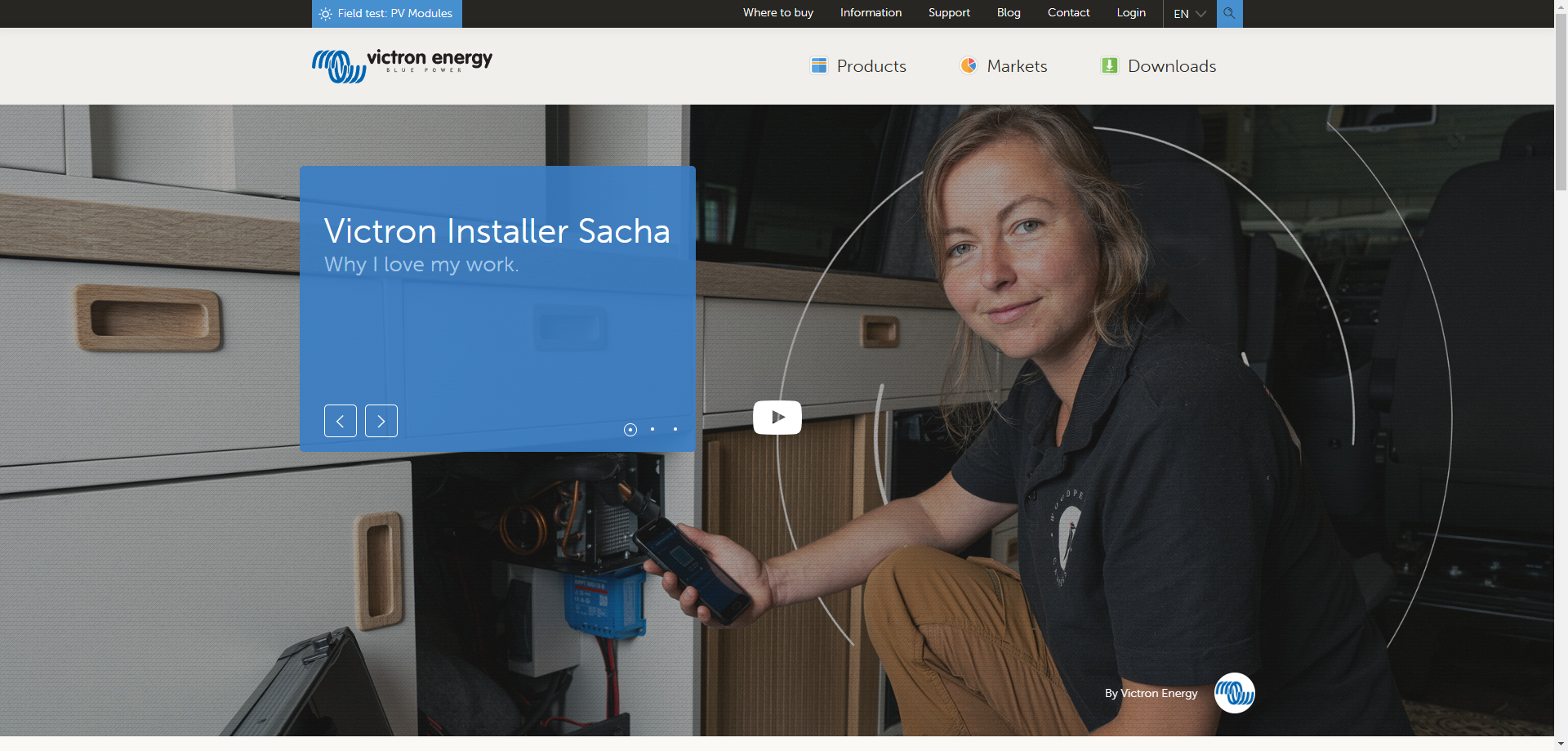Image resolution: width=1568 pixels, height=751 pixels.
Task: Click the Products grid icon
Action: (x=818, y=65)
